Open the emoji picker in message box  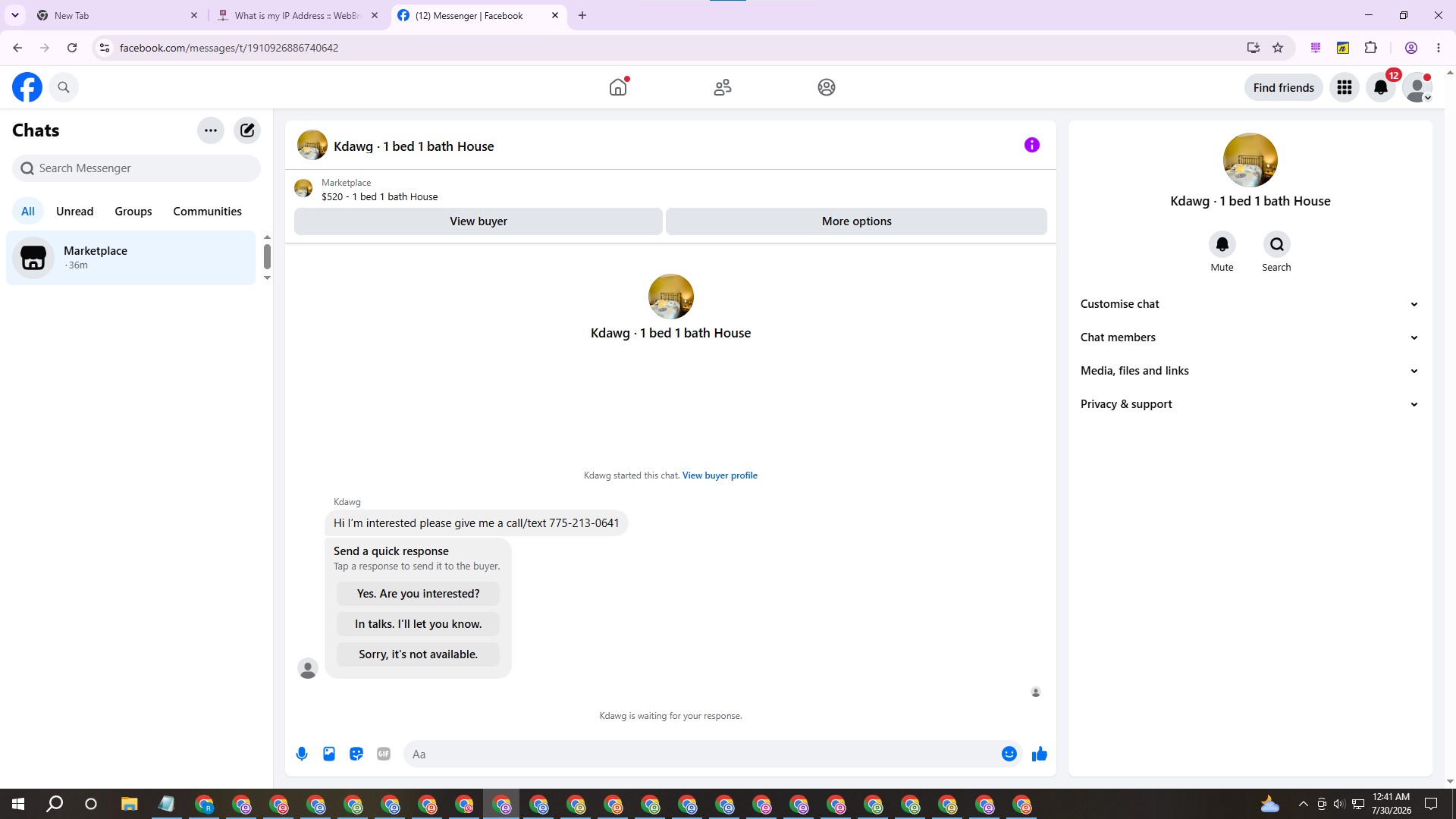1009,754
